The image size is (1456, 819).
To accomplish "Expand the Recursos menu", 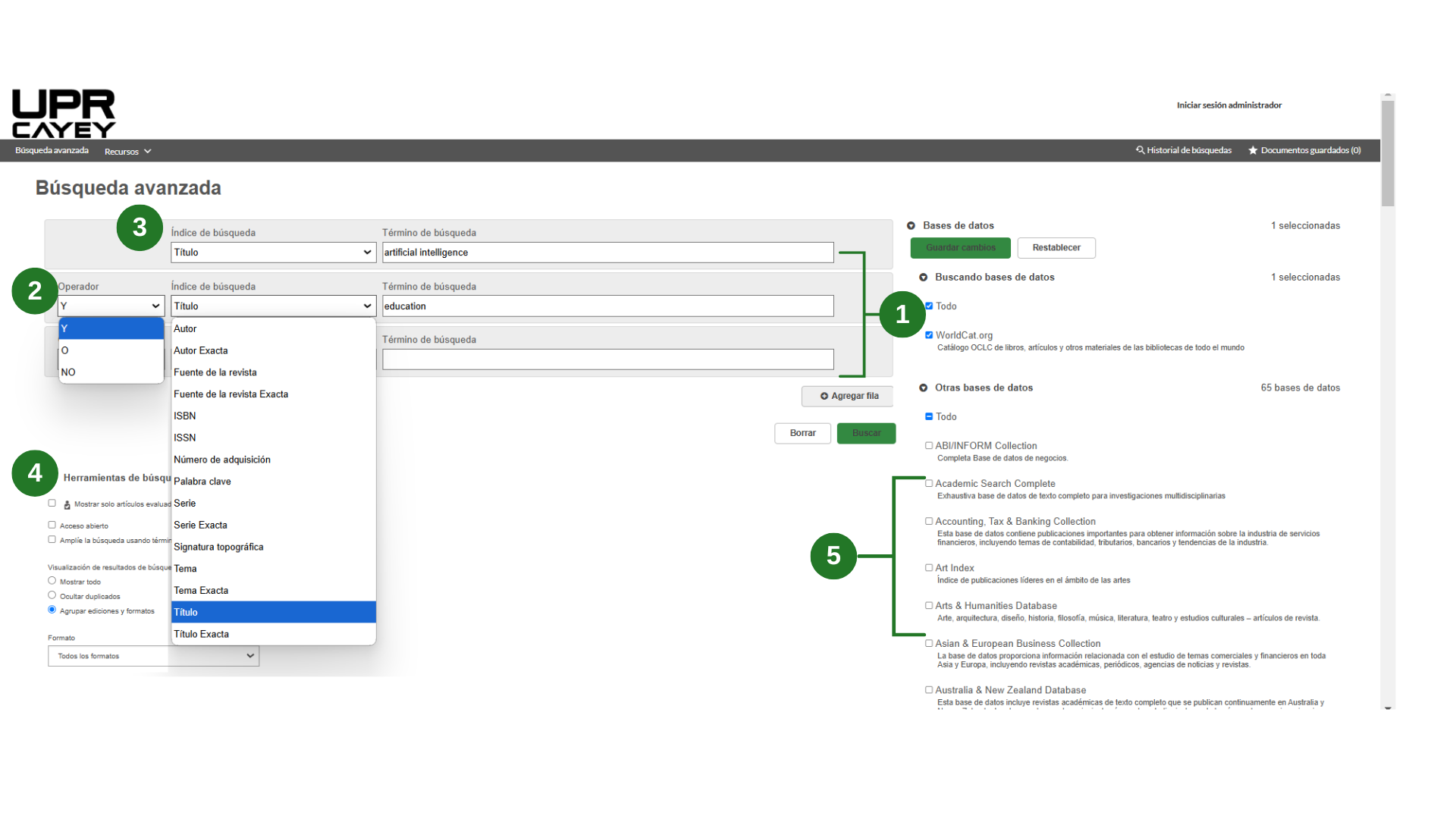I will pyautogui.click(x=127, y=151).
